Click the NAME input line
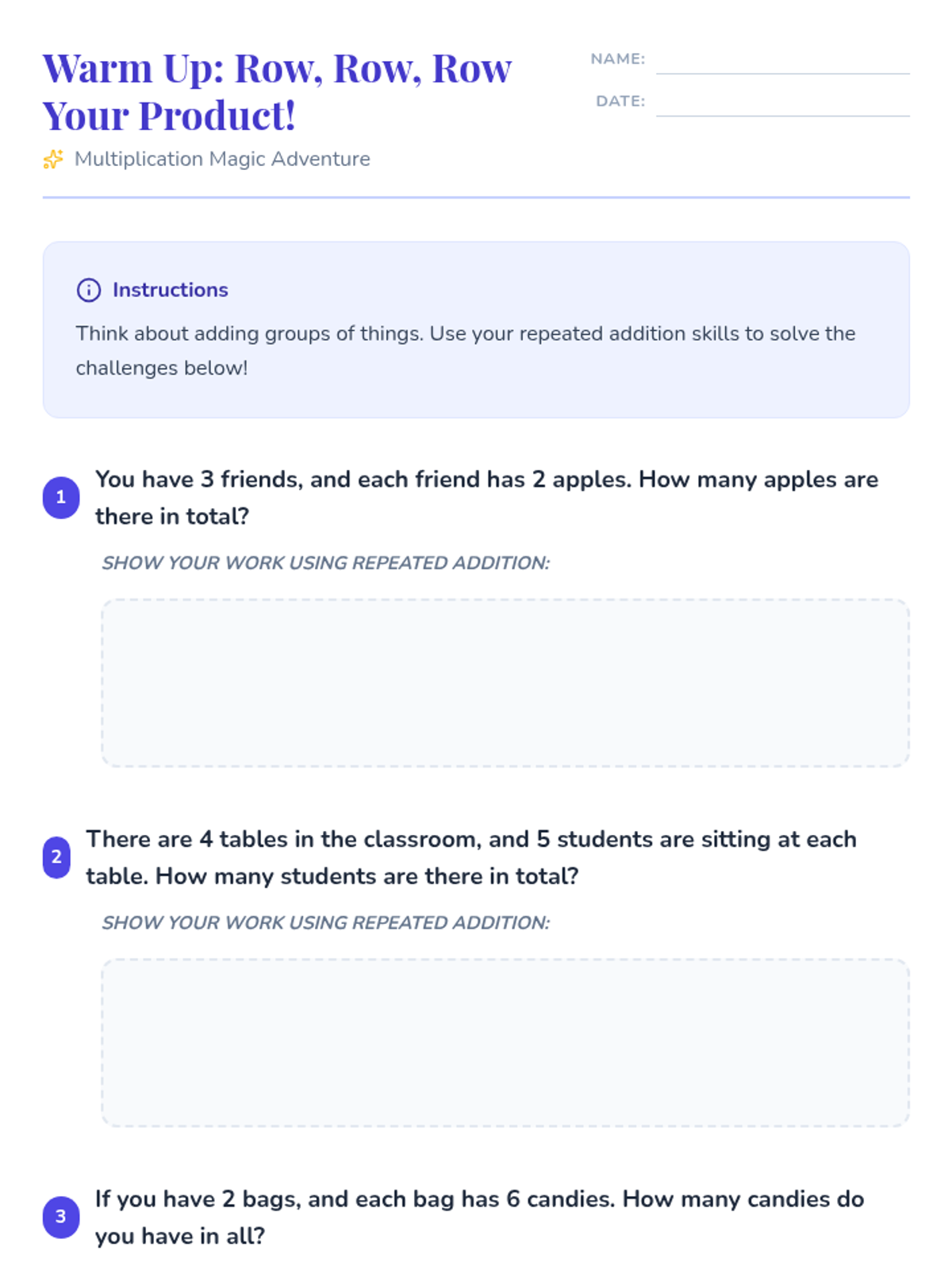The width and height of the screenshot is (952, 1270). pos(782,62)
